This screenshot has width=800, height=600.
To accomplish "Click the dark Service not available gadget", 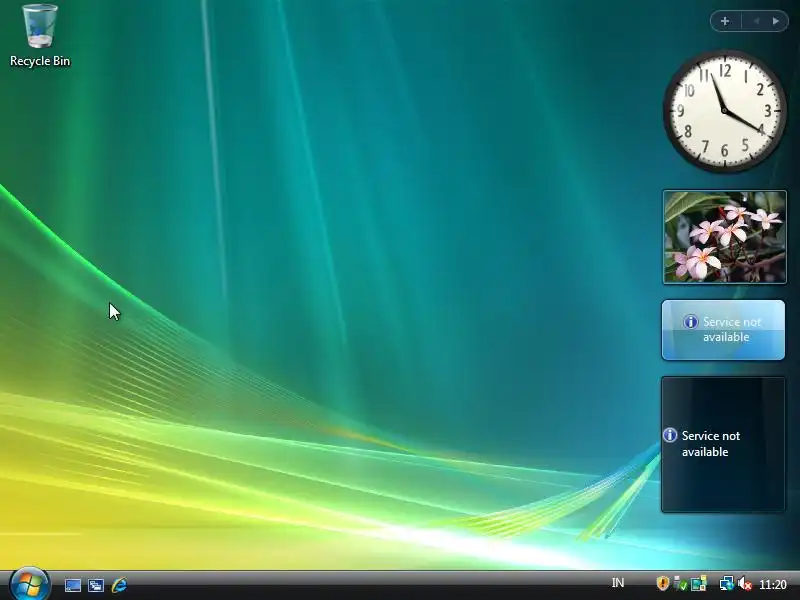I will [x=723, y=444].
